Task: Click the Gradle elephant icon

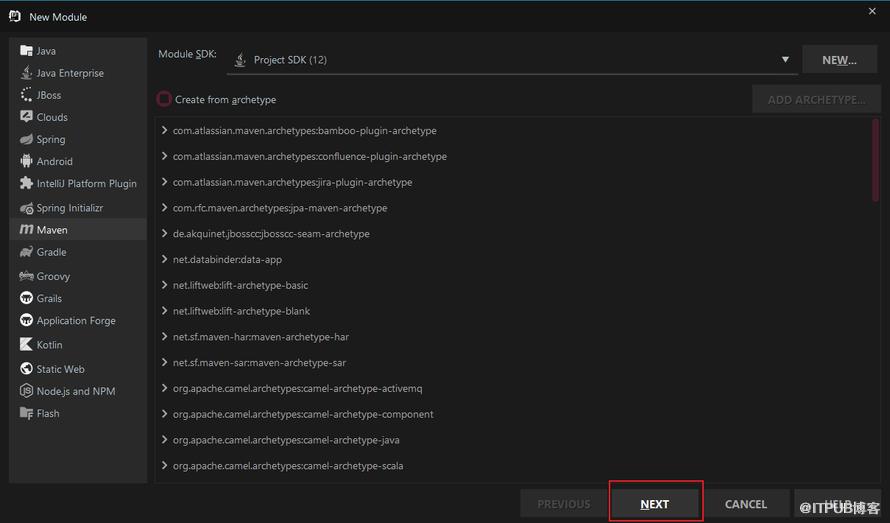Action: 26,252
